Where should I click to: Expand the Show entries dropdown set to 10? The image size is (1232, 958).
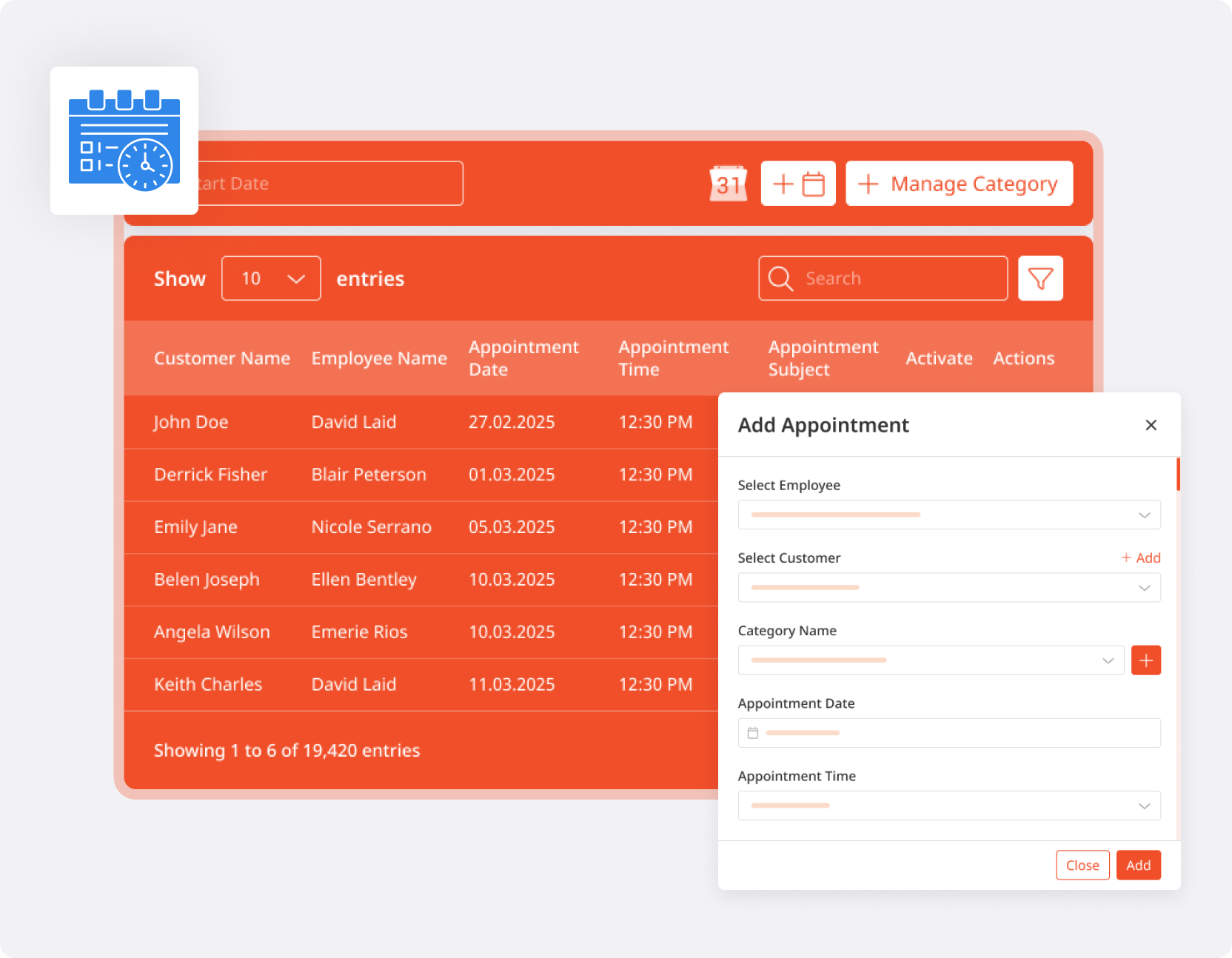271,278
